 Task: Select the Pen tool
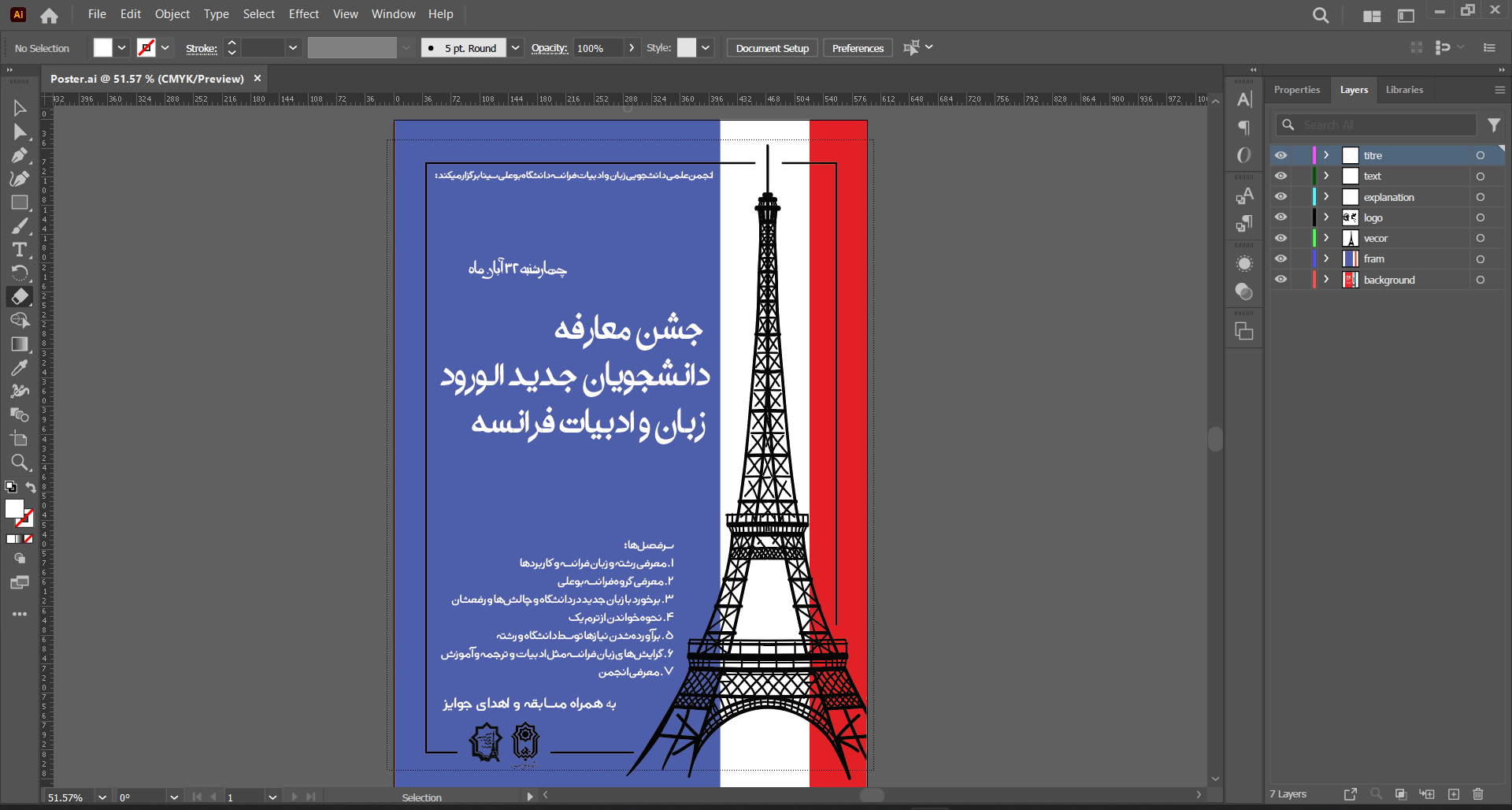[x=20, y=155]
